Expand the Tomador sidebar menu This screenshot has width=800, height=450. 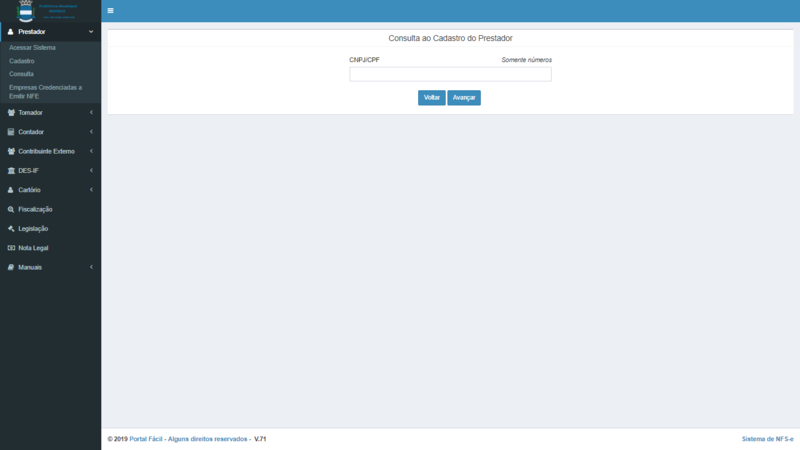pyautogui.click(x=50, y=113)
